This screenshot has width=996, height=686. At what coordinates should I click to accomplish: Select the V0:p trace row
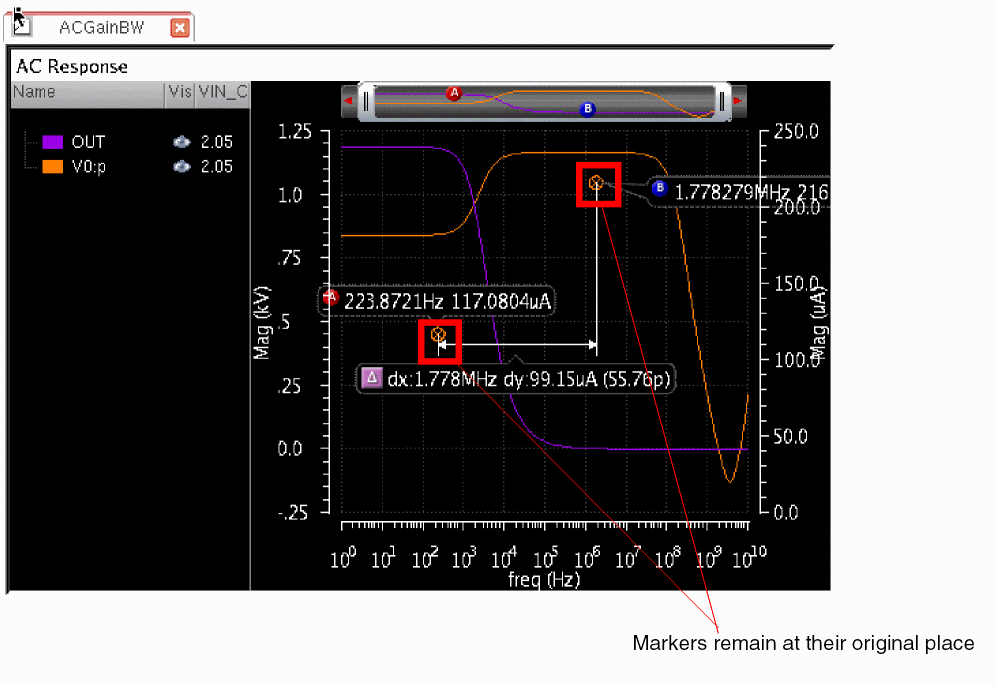pos(130,166)
